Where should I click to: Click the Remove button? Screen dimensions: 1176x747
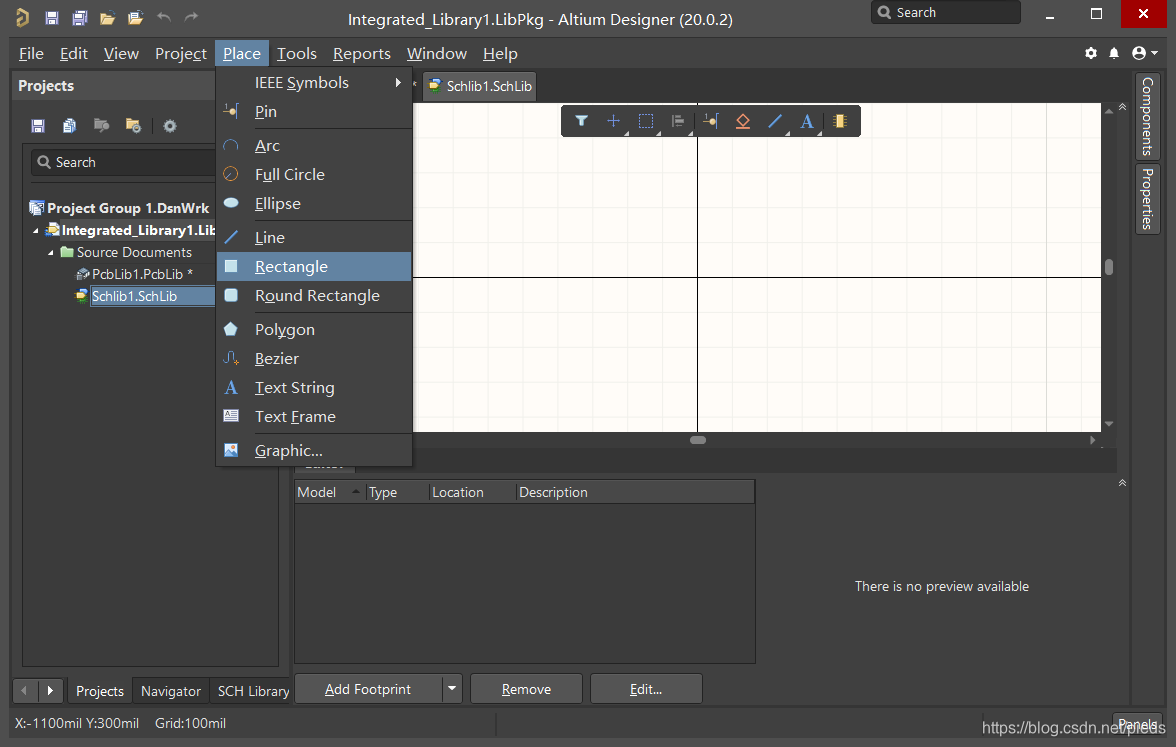[526, 689]
